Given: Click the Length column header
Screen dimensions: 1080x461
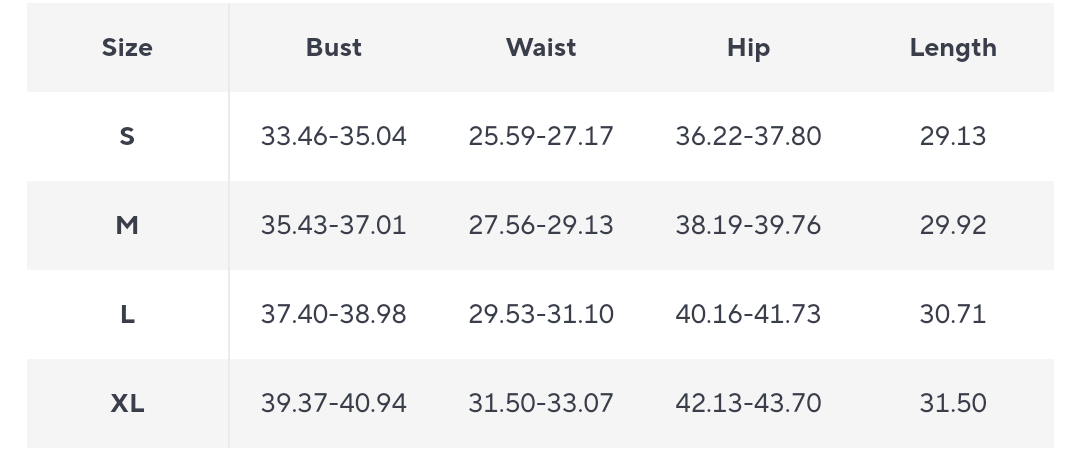Looking at the screenshot, I should [953, 48].
